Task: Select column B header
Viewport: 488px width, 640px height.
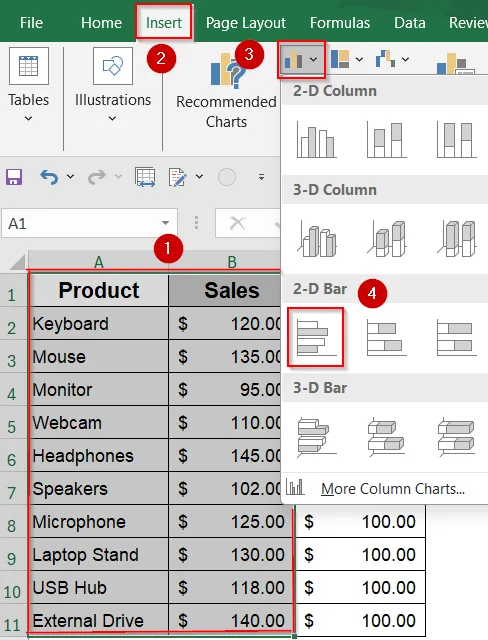Action: point(232,262)
